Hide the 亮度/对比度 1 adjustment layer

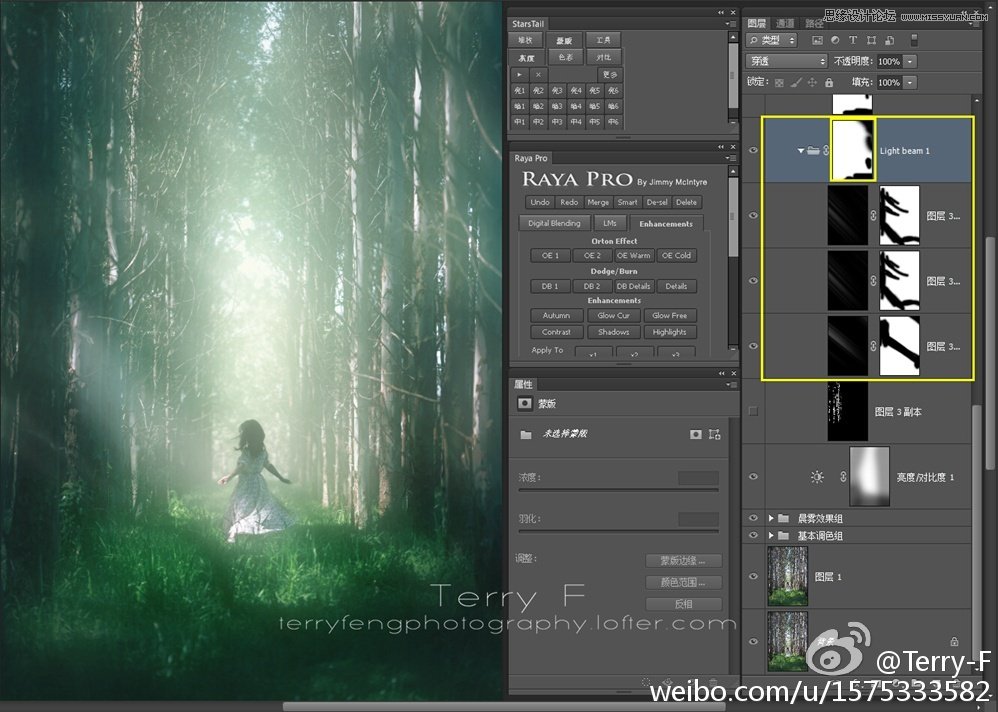(x=753, y=477)
